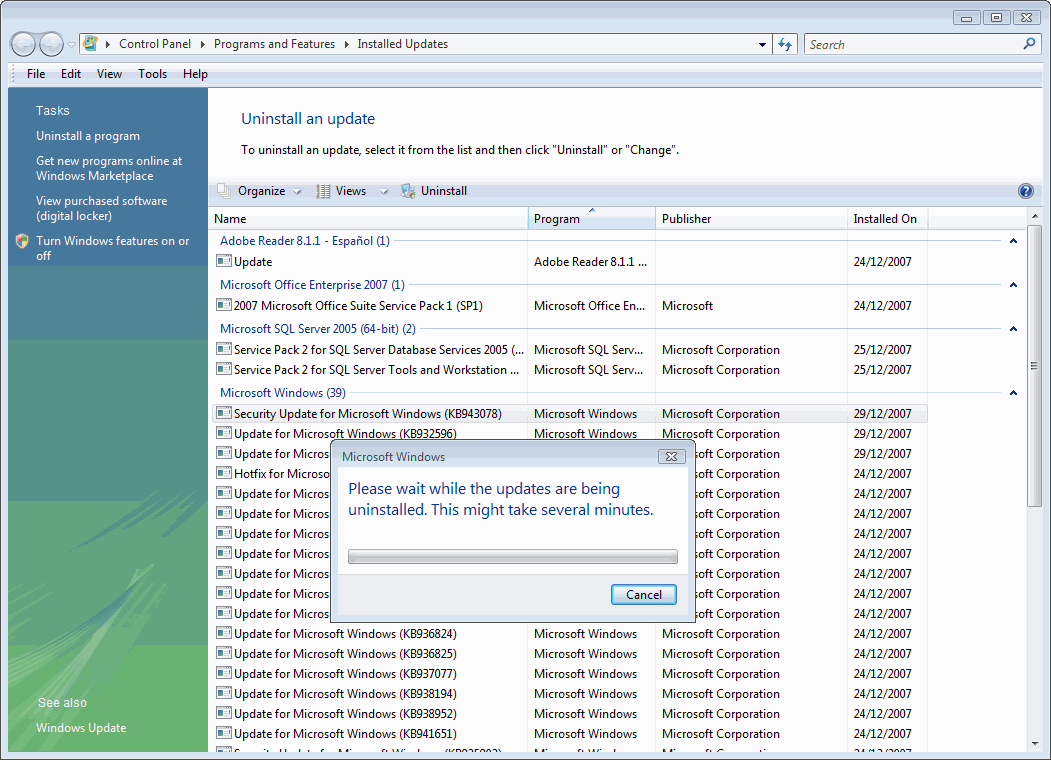Click icon of Hotfix for Microsoft row

[x=224, y=473]
